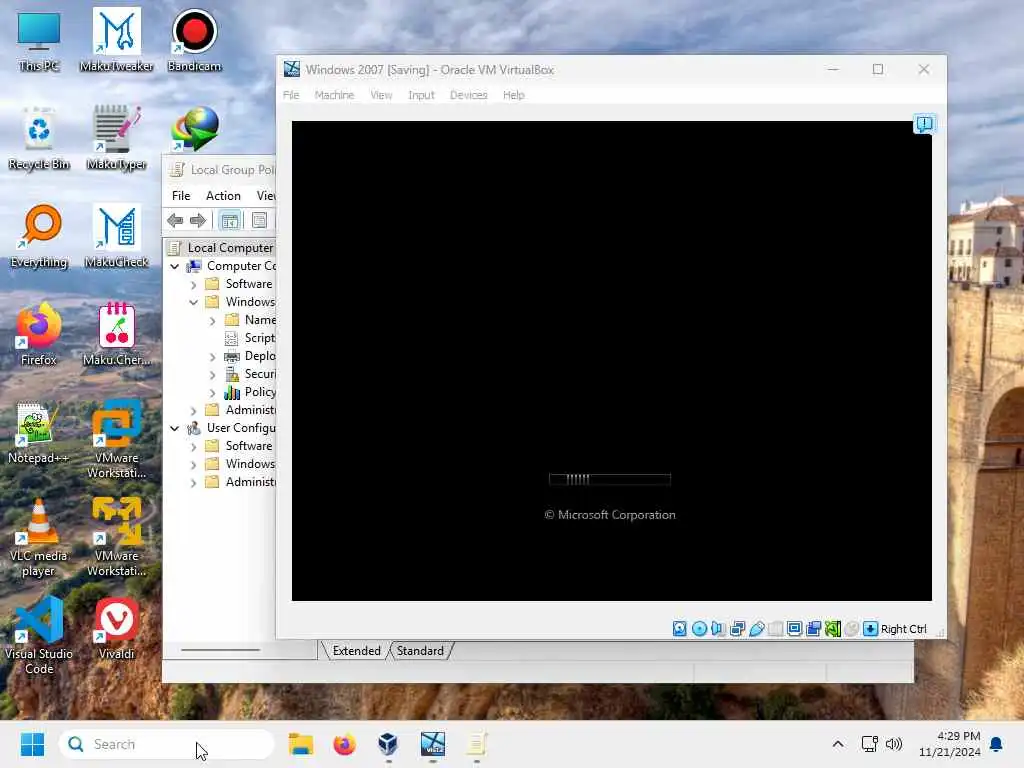Expand the Security Settings node
1024x768 pixels.
(x=212, y=375)
